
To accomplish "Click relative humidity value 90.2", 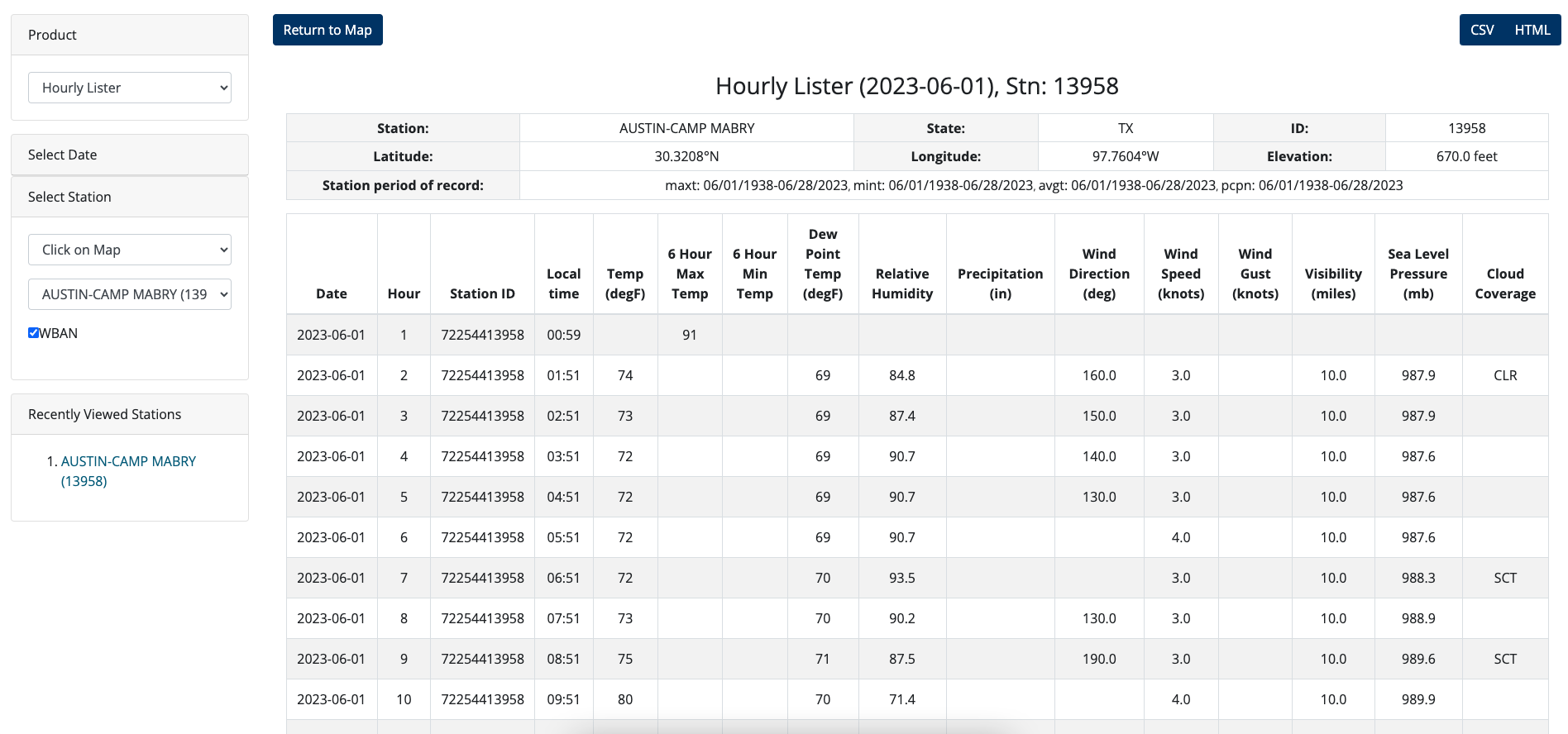I will click(x=902, y=618).
